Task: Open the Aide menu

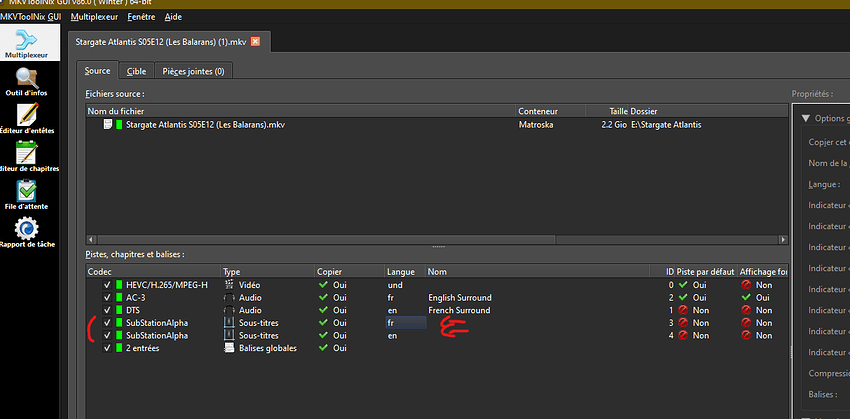Action: click(x=173, y=17)
